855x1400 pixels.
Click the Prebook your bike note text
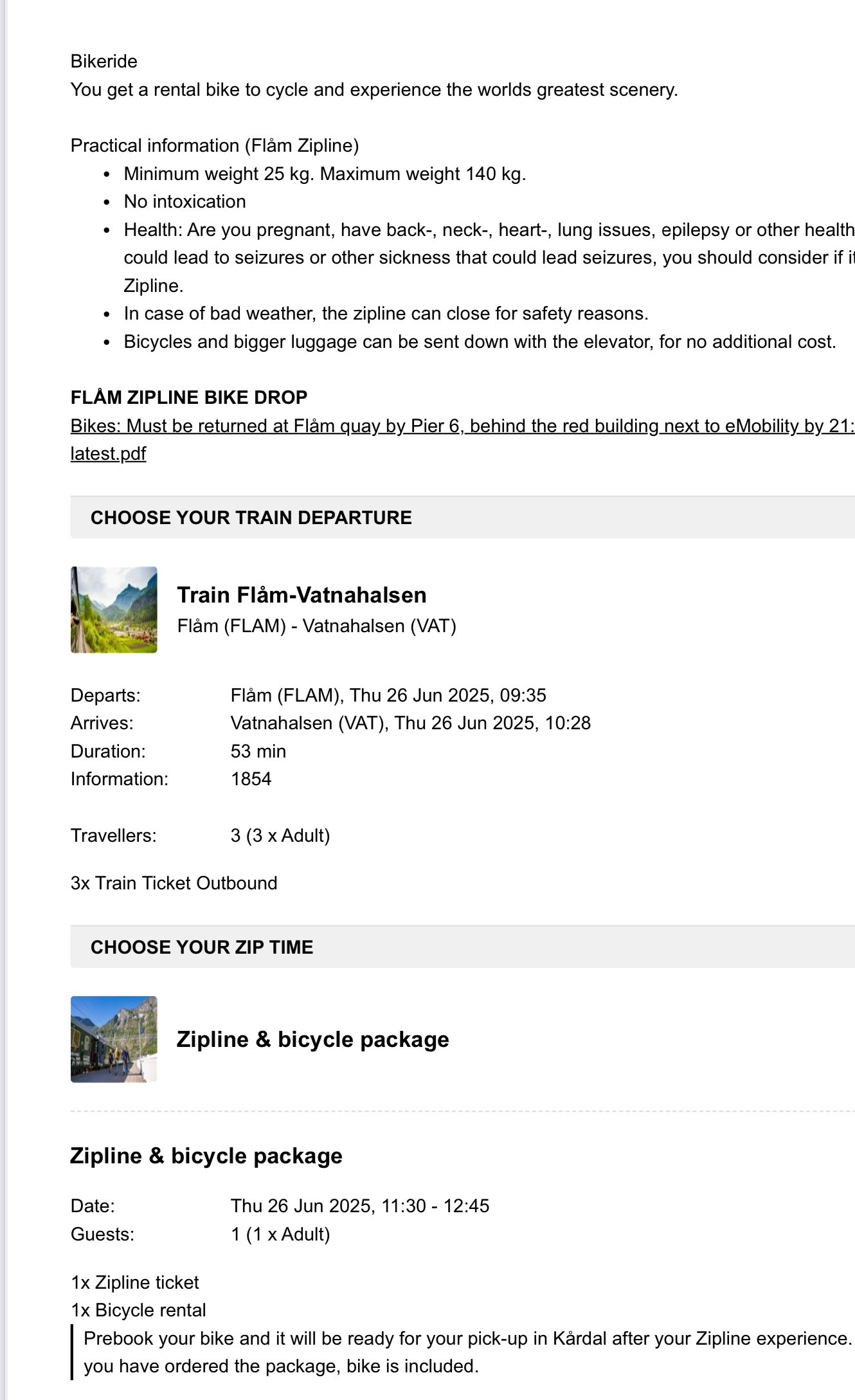pos(468,1352)
